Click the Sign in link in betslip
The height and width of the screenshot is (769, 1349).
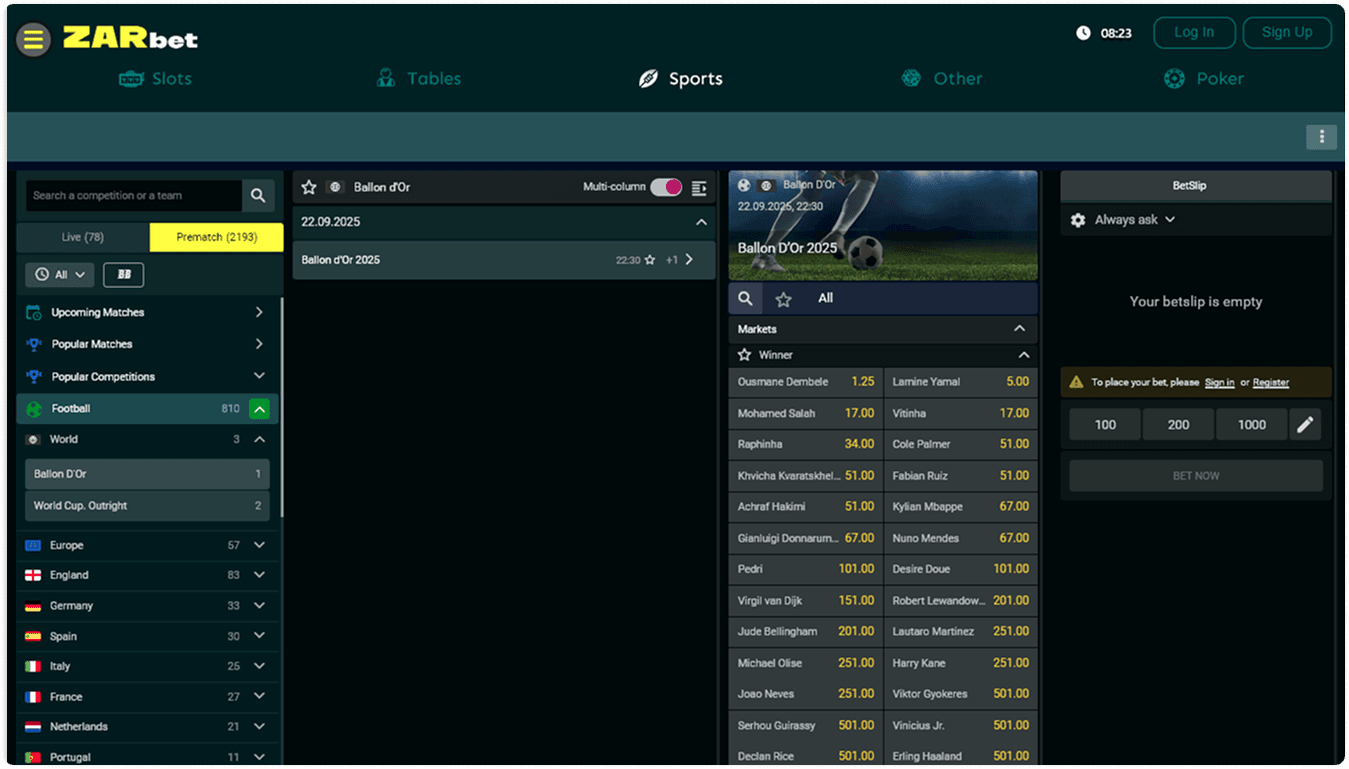coord(1219,383)
